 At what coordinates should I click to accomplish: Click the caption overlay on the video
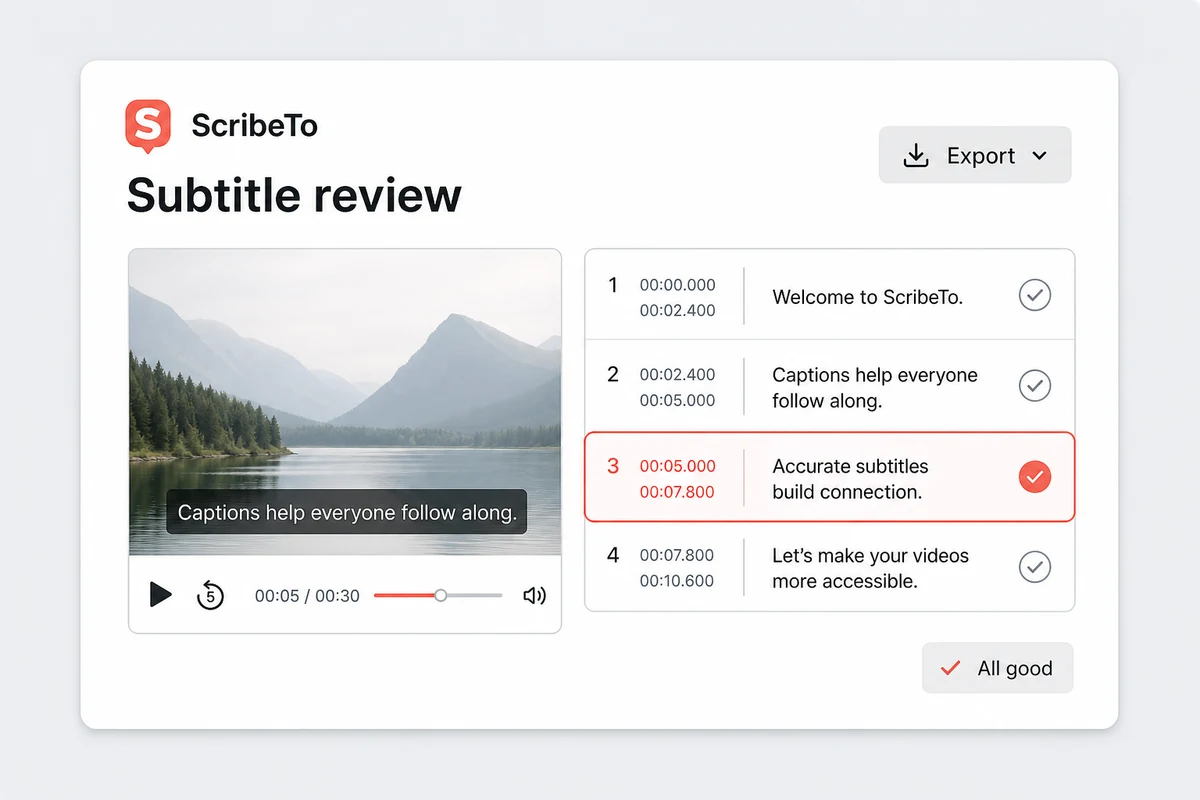click(346, 513)
